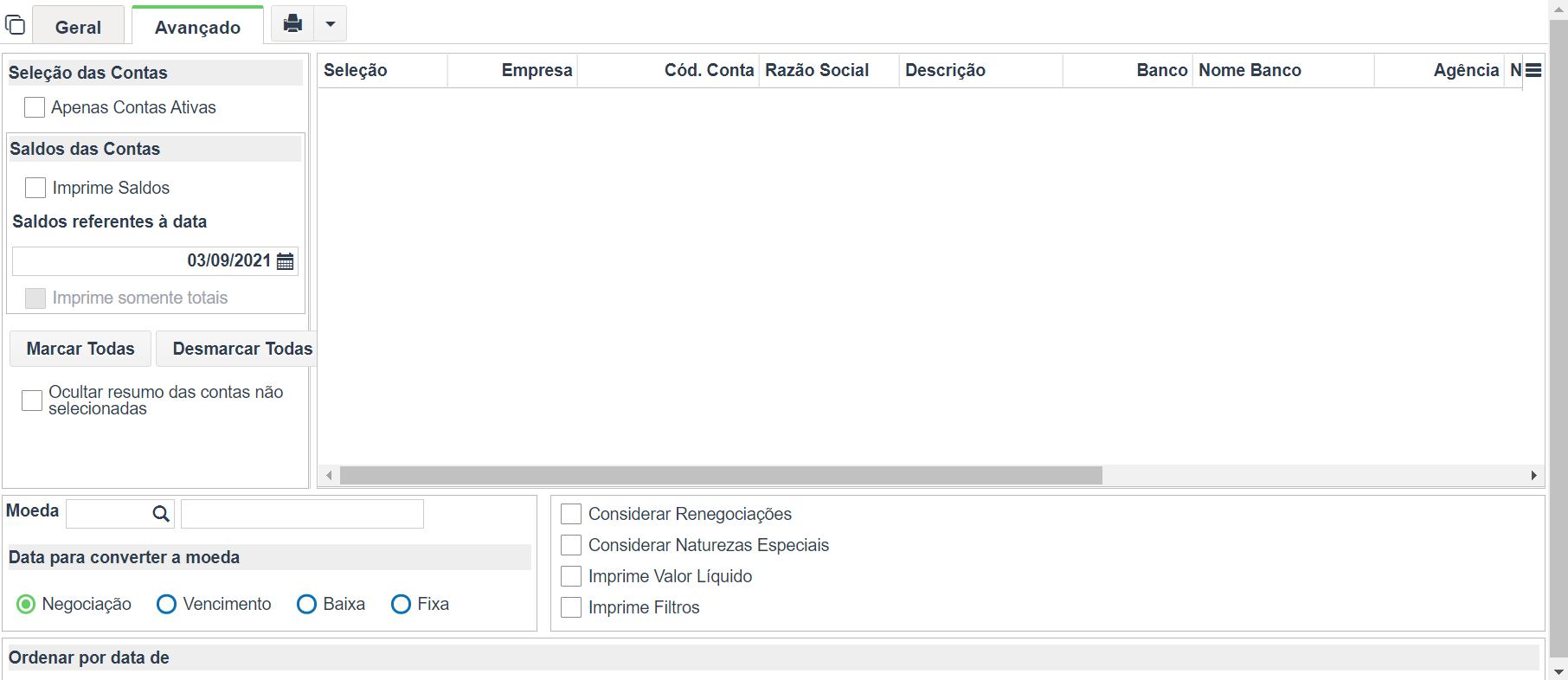
Task: Select the Avançado tab
Action: point(197,27)
